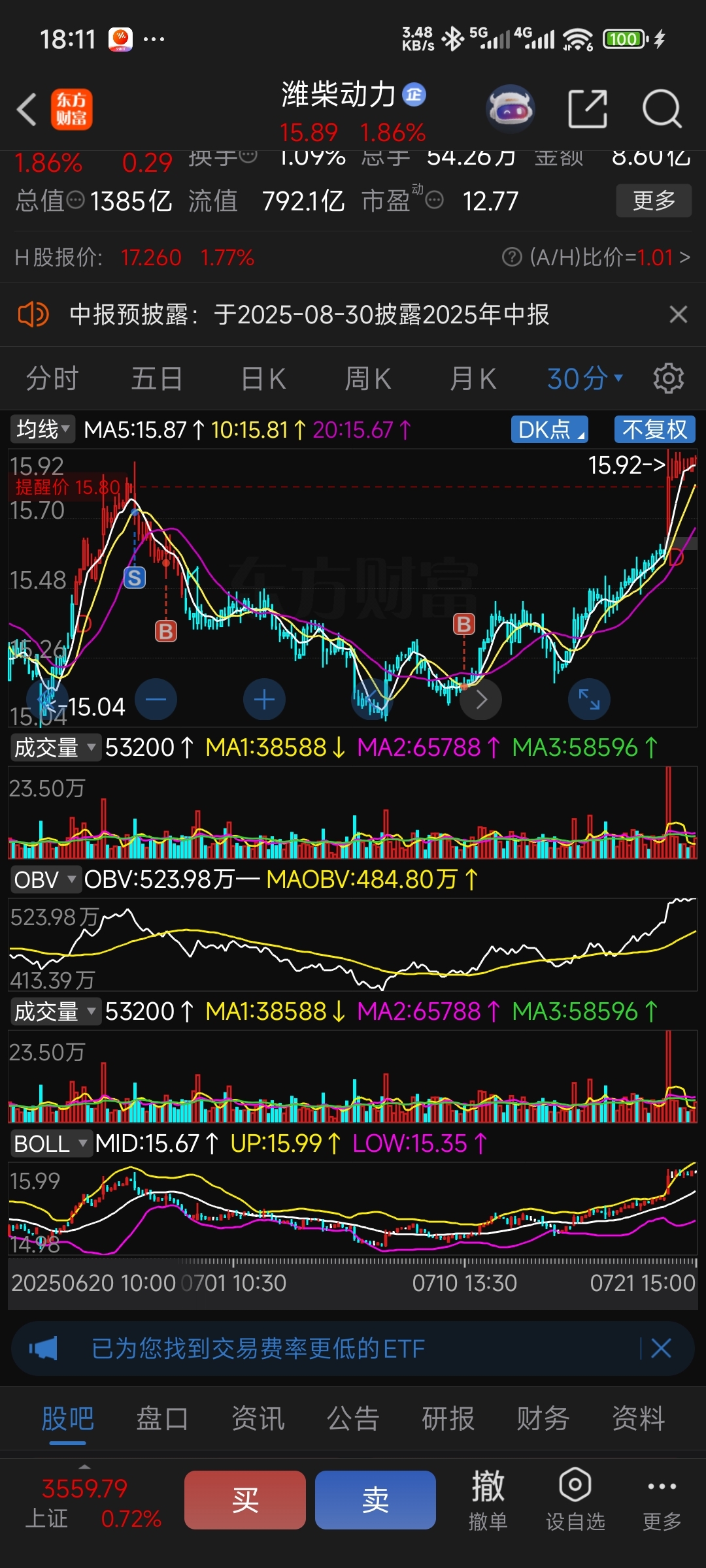Viewport: 706px width, 1568px height.
Task: Open the 盘口 tab
Action: tap(163, 1418)
